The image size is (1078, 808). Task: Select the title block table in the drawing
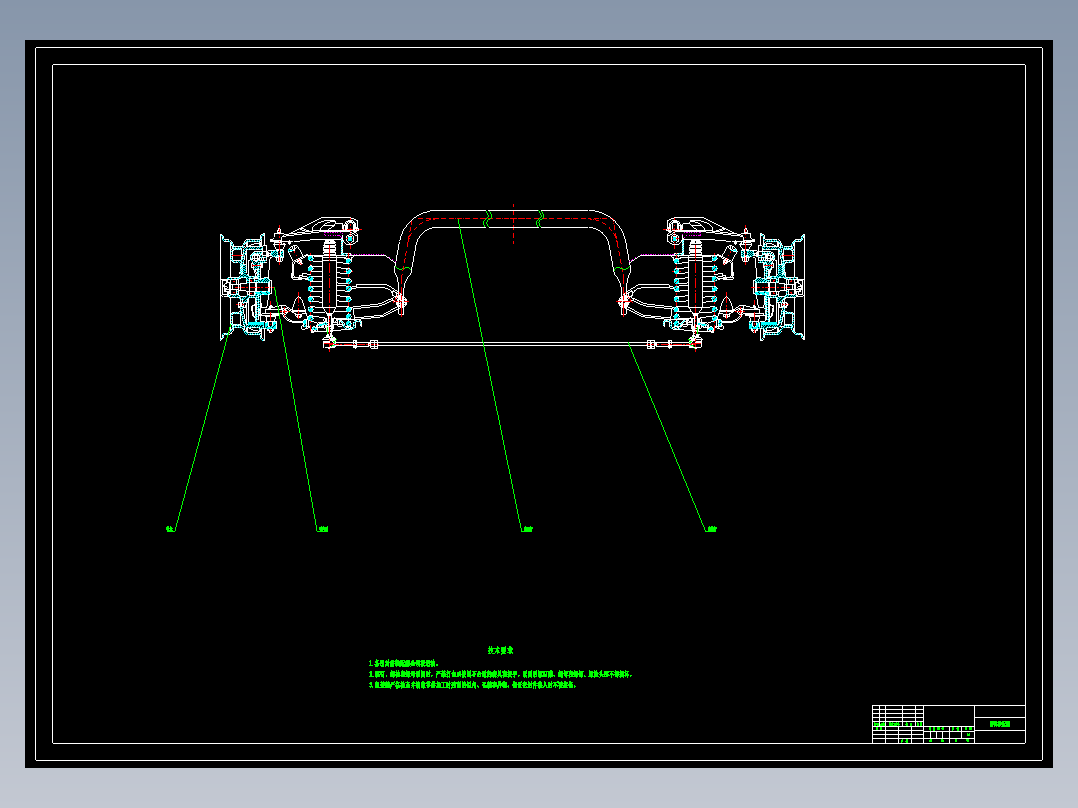click(949, 724)
